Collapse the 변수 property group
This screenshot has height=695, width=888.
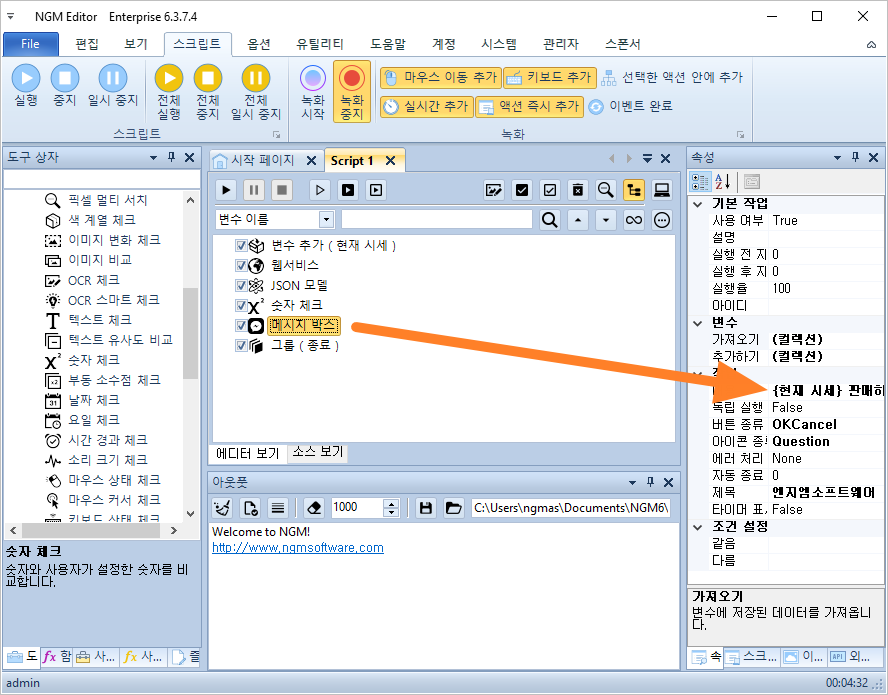click(698, 323)
